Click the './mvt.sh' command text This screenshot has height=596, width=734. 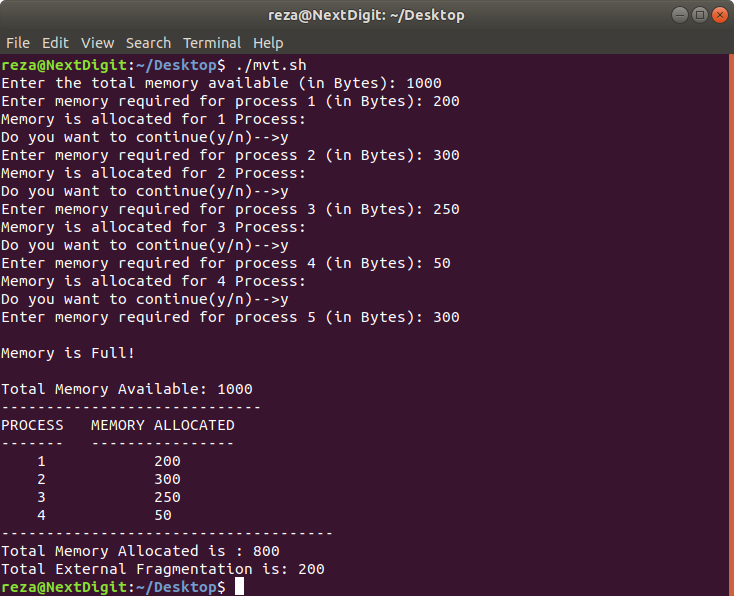pos(271,65)
